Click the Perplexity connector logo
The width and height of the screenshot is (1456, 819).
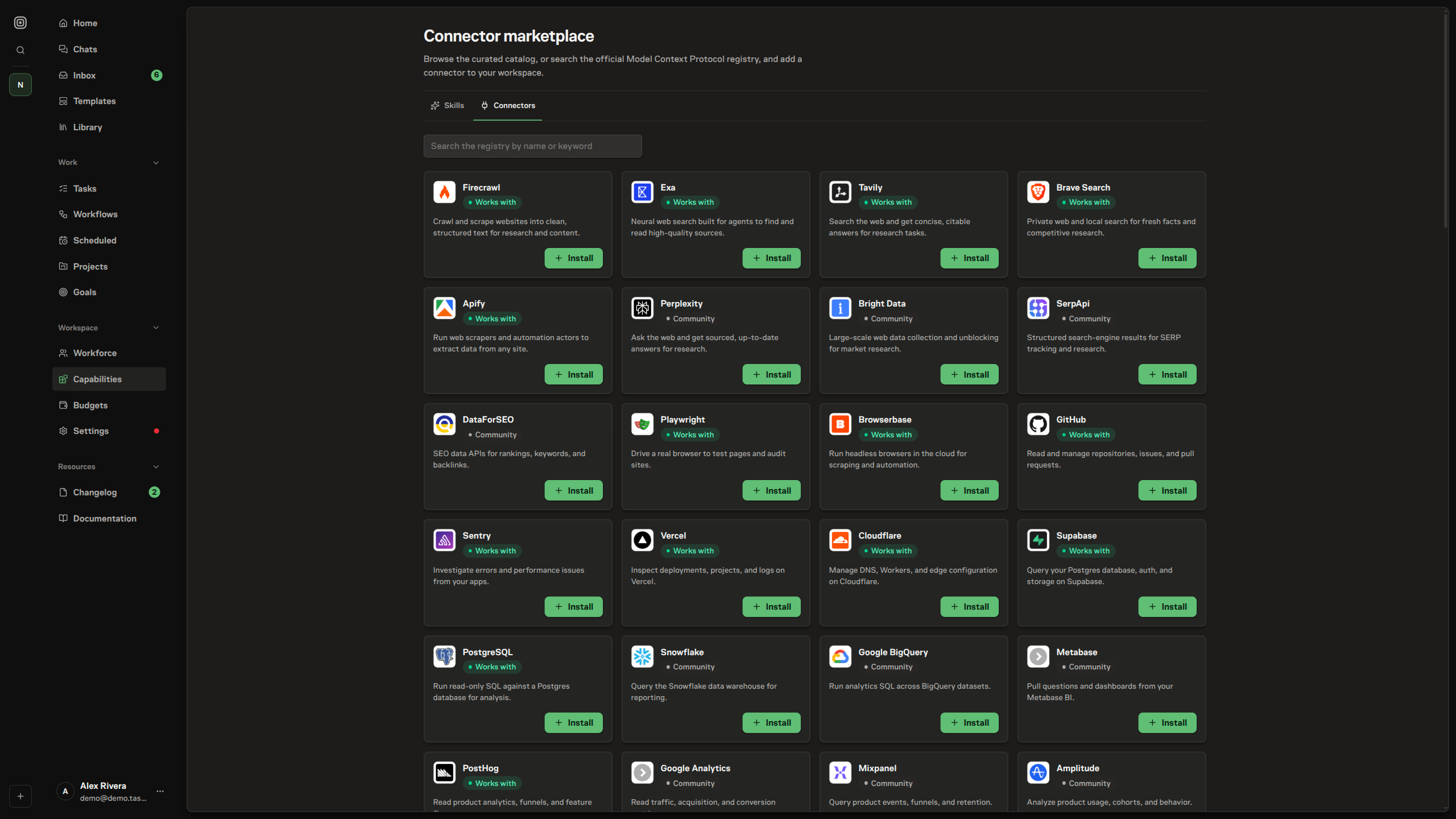click(x=642, y=308)
